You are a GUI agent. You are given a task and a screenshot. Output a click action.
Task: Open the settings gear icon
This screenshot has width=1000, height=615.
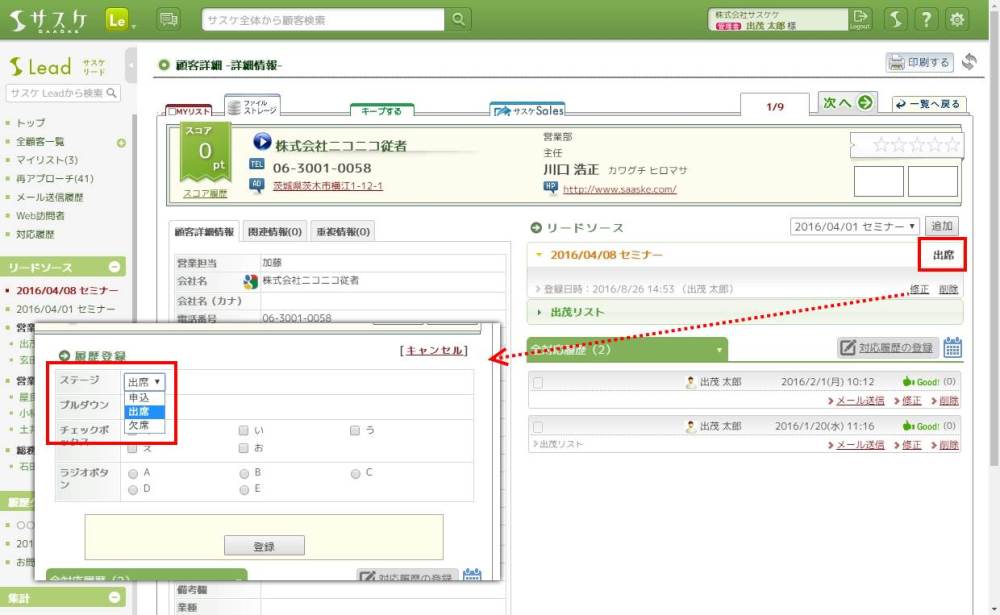coord(957,19)
